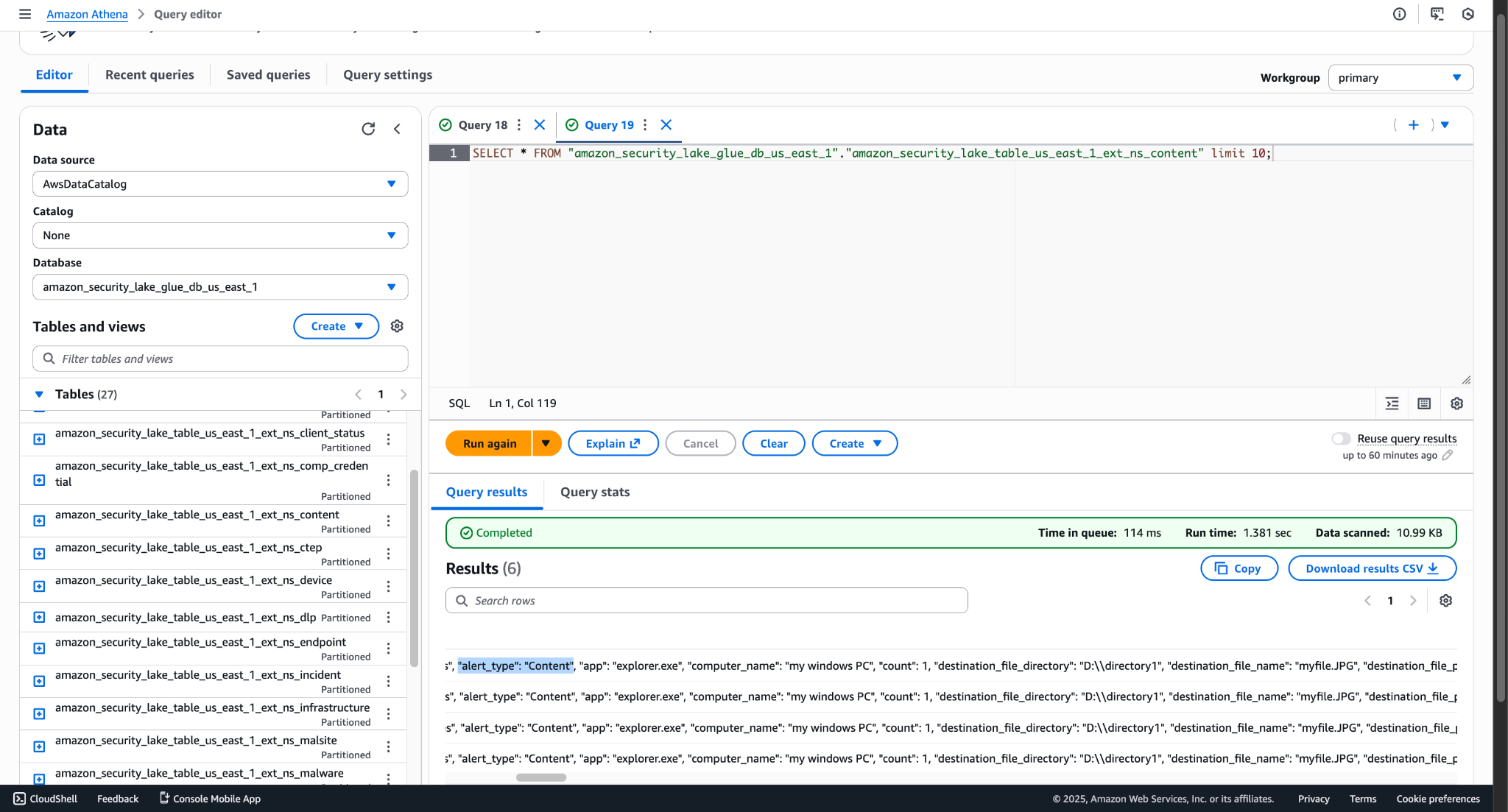This screenshot has width=1508, height=812.
Task: Open the hamburger navigation menu
Action: pyautogui.click(x=25, y=14)
